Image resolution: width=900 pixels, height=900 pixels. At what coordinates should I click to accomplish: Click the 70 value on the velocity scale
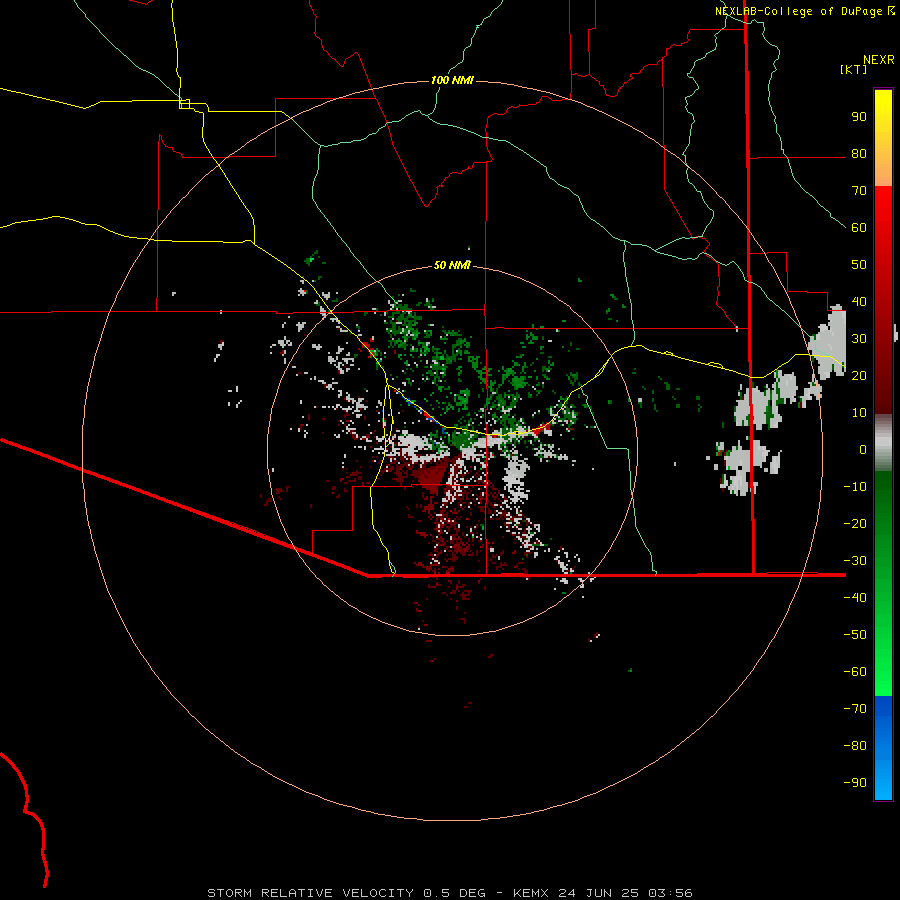pos(859,191)
